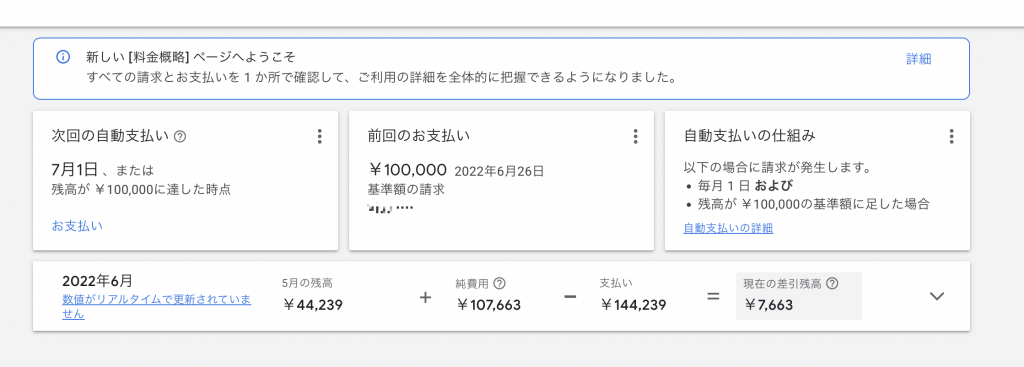This screenshot has width=1024, height=367.
Task: Click the 自動支払いの仕組み card title
Action: [749, 136]
